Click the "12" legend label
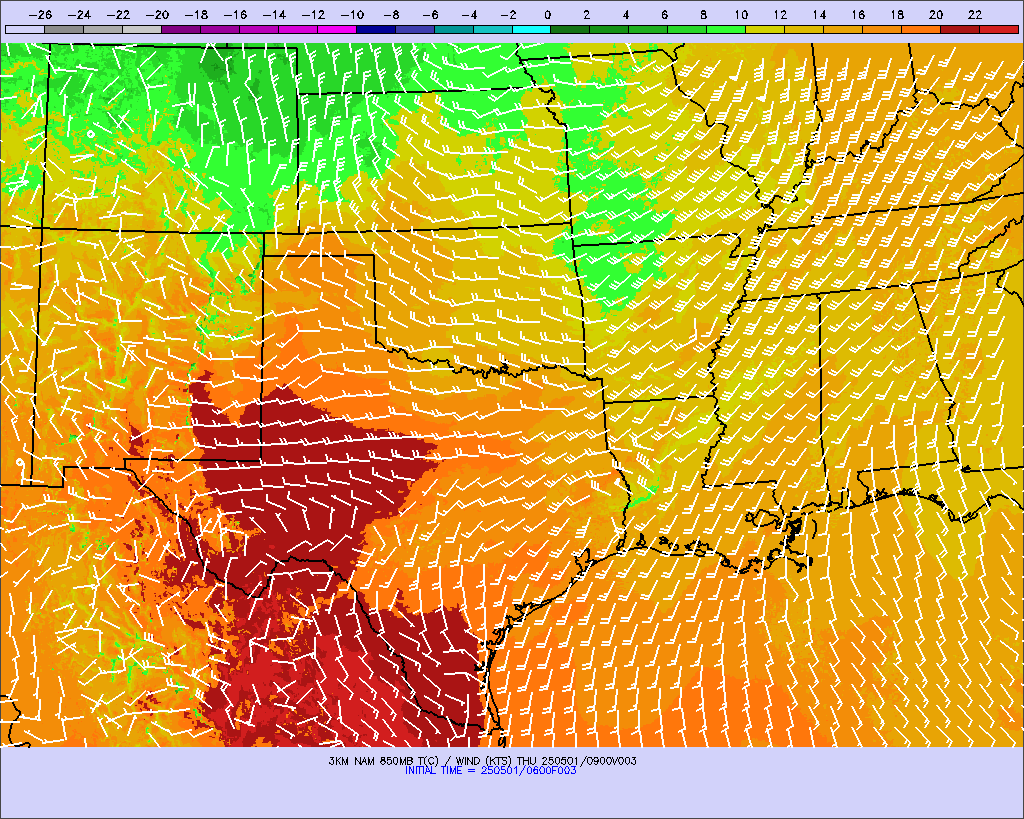Image resolution: width=1024 pixels, height=819 pixels. (780, 14)
